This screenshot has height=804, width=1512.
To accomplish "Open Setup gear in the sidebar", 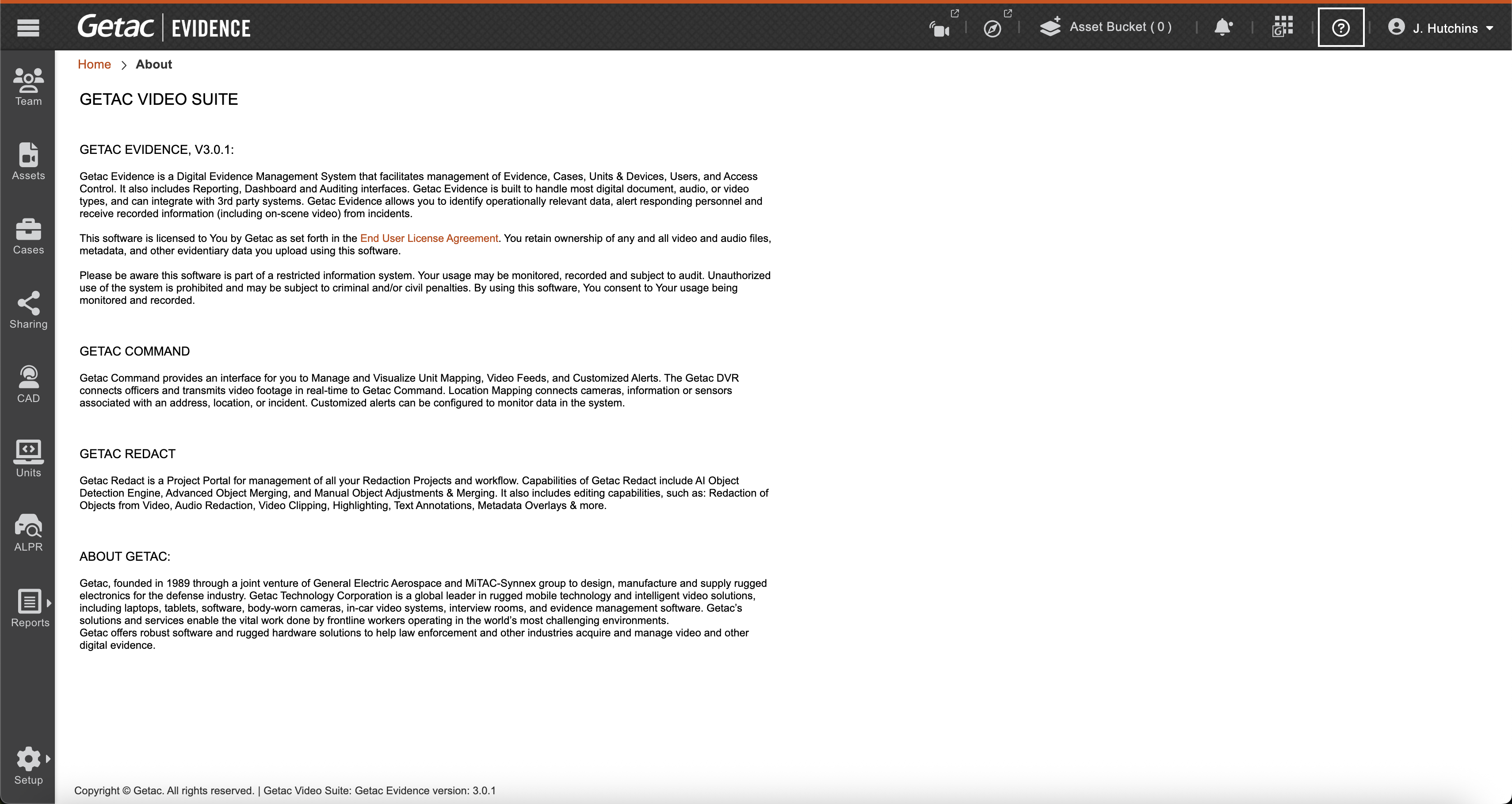I will coord(28,766).
